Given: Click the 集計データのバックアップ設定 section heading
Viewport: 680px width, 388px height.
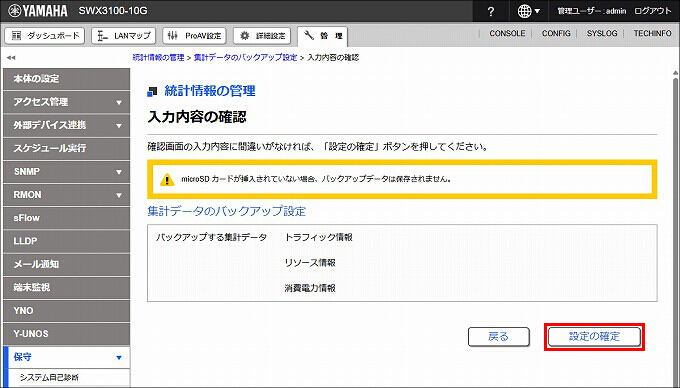Looking at the screenshot, I should 227,212.
